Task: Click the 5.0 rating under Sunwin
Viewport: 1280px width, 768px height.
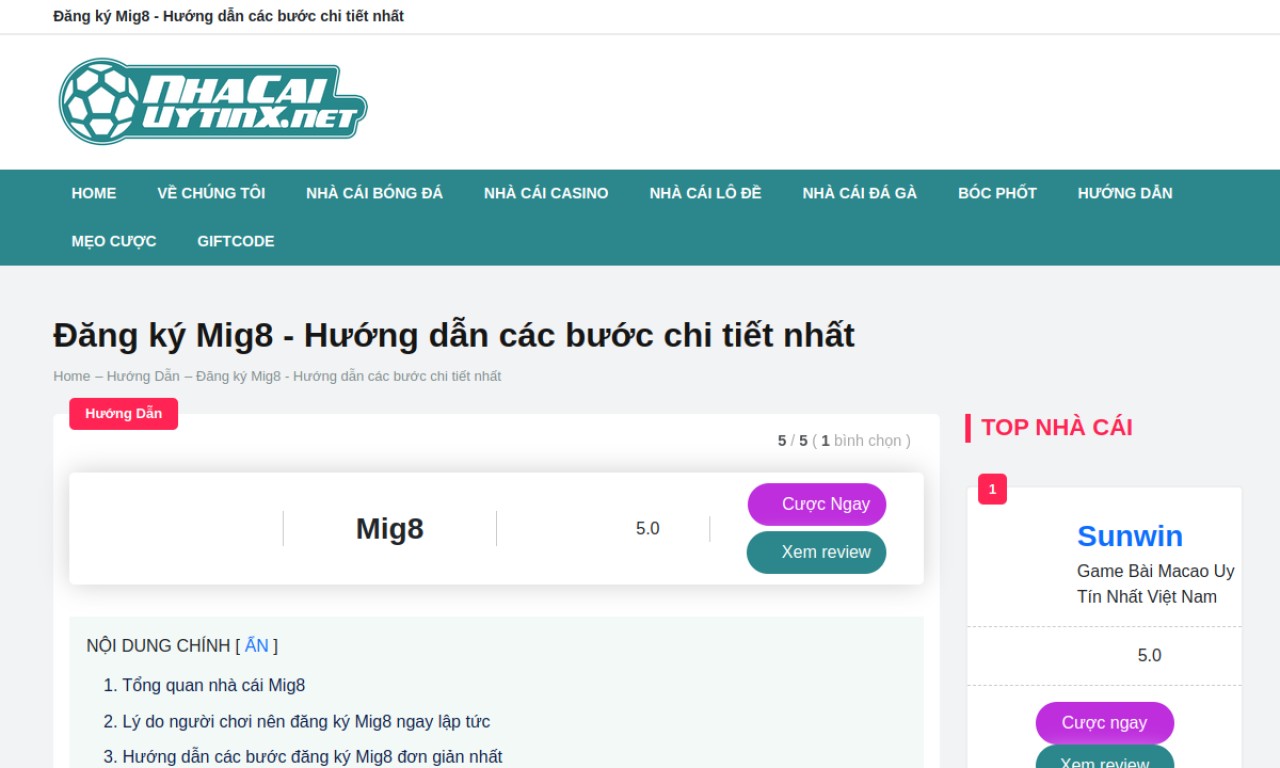Action: 1150,656
